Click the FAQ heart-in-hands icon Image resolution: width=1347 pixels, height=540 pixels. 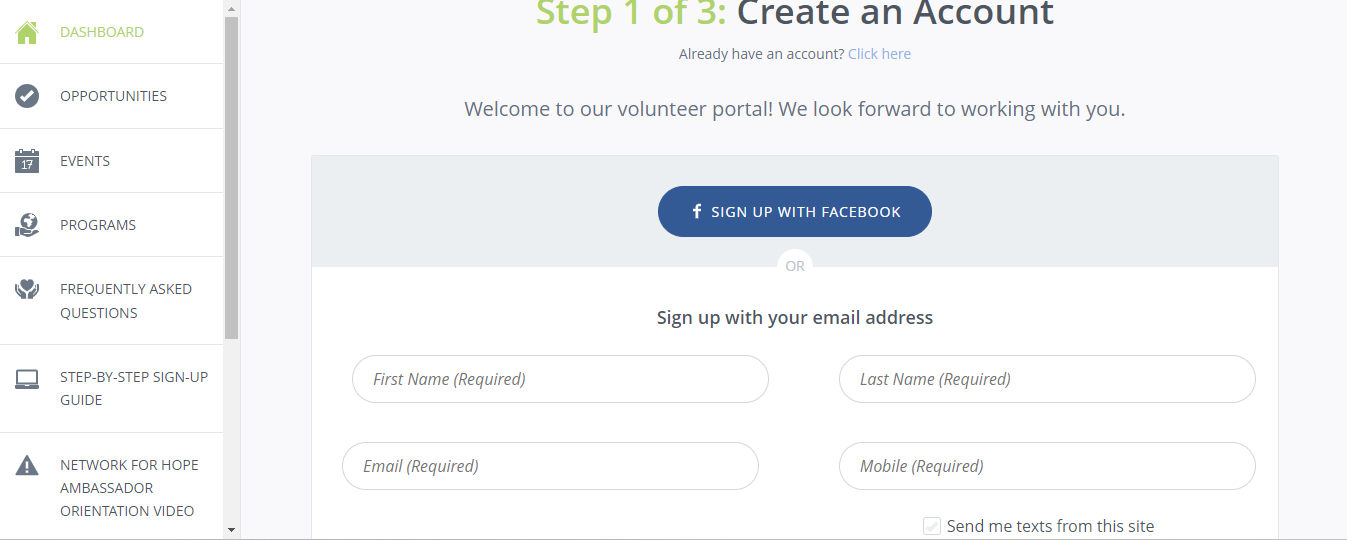click(x=27, y=290)
